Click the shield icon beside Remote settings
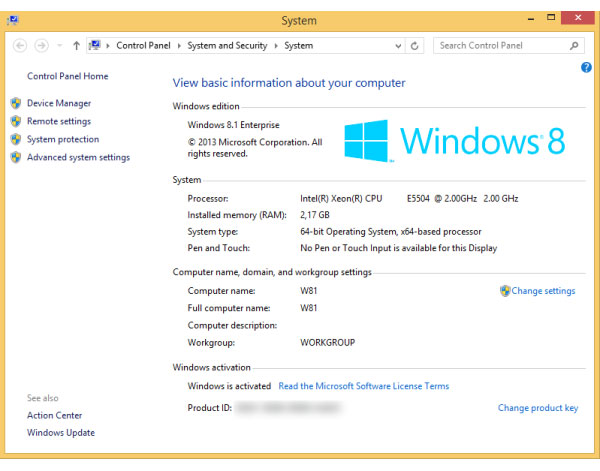This screenshot has height=471, width=600. click(x=16, y=121)
